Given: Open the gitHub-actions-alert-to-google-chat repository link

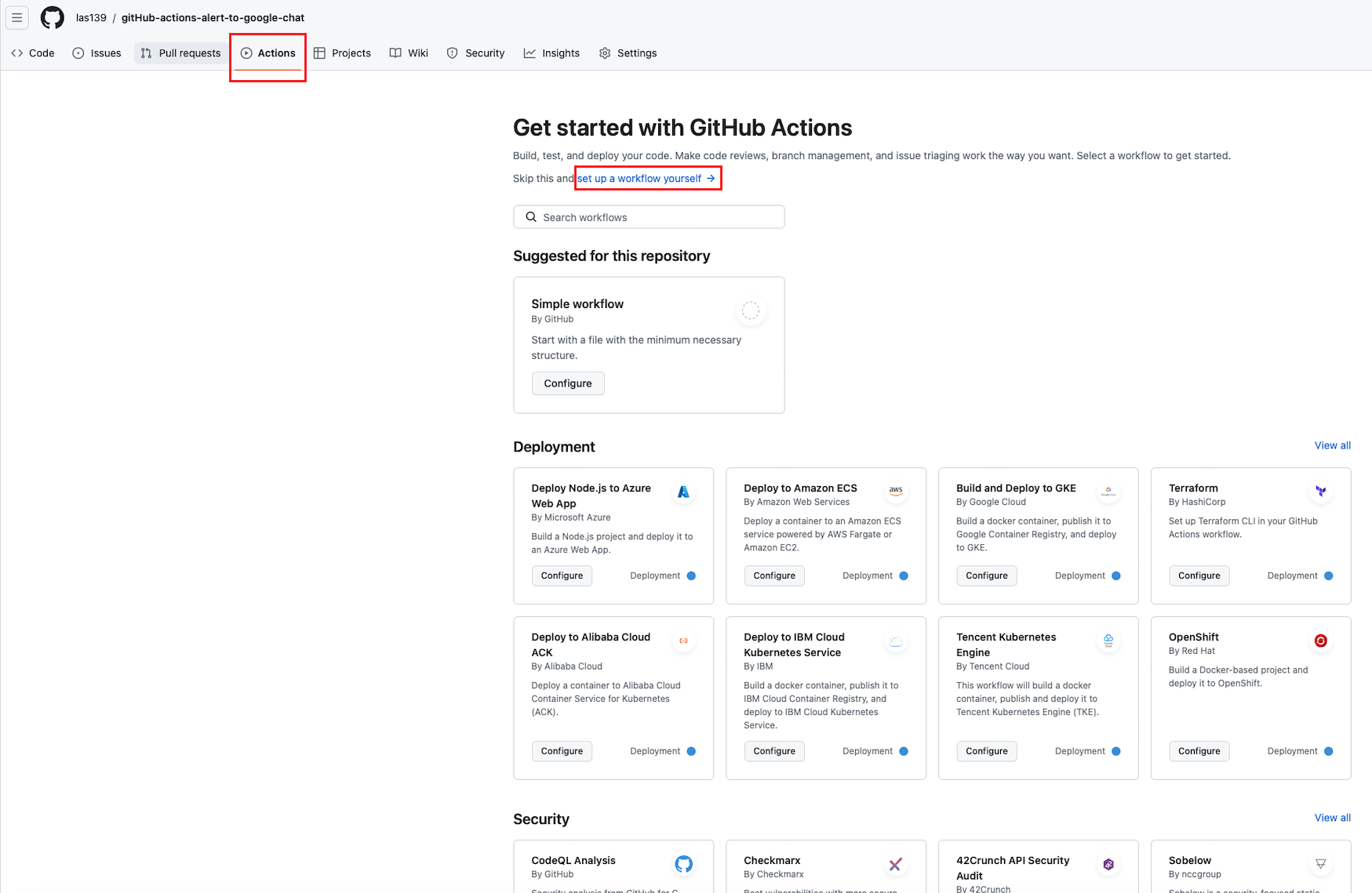Looking at the screenshot, I should tap(213, 17).
